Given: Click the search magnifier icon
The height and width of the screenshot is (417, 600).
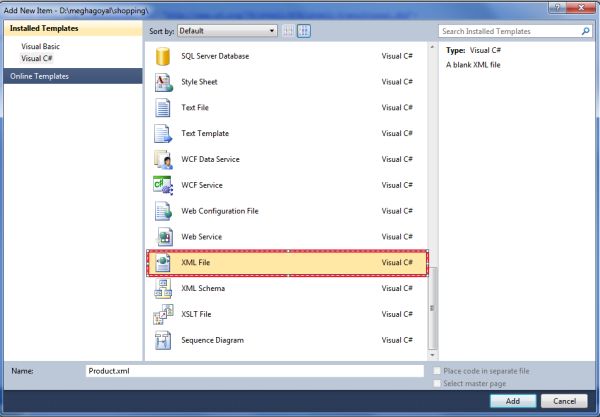Looking at the screenshot, I should click(x=585, y=31).
